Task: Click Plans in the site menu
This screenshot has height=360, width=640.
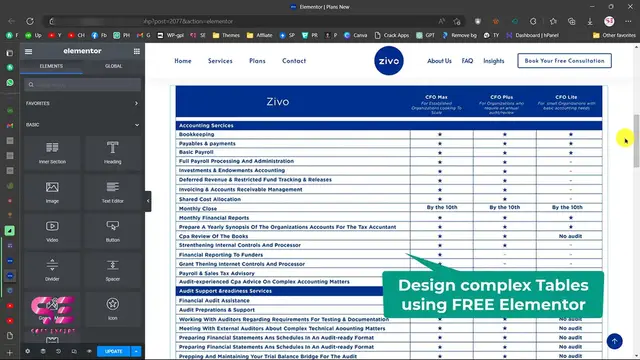Action: [x=257, y=61]
